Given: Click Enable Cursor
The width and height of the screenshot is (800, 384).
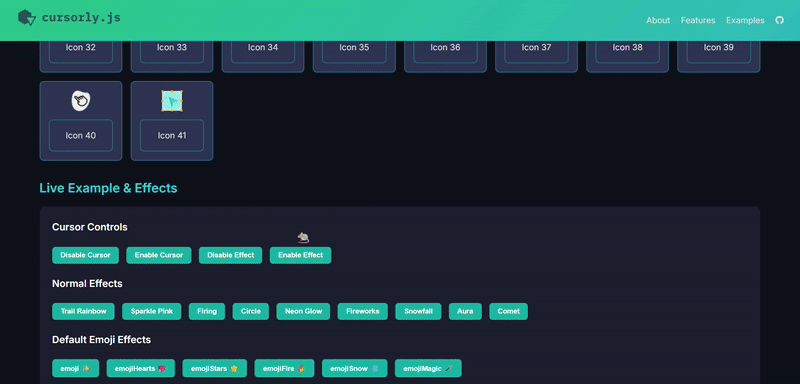Looking at the screenshot, I should [159, 255].
